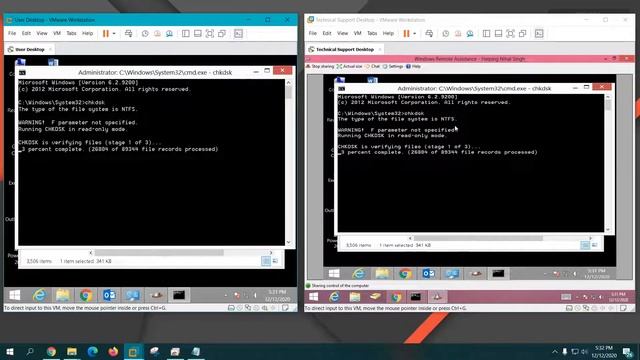Open Internet Explorer in User Desktop guest taskbar
Screen dimensions: 640x360
[x=39, y=295]
